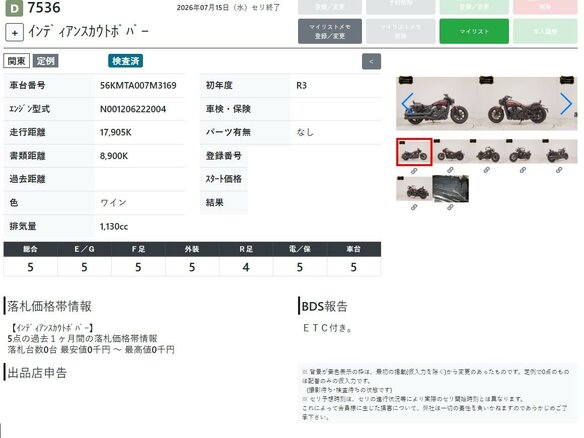This screenshot has height=438, width=584.
Task: Open the dark damage close-up thumbnail
Action: (450, 189)
